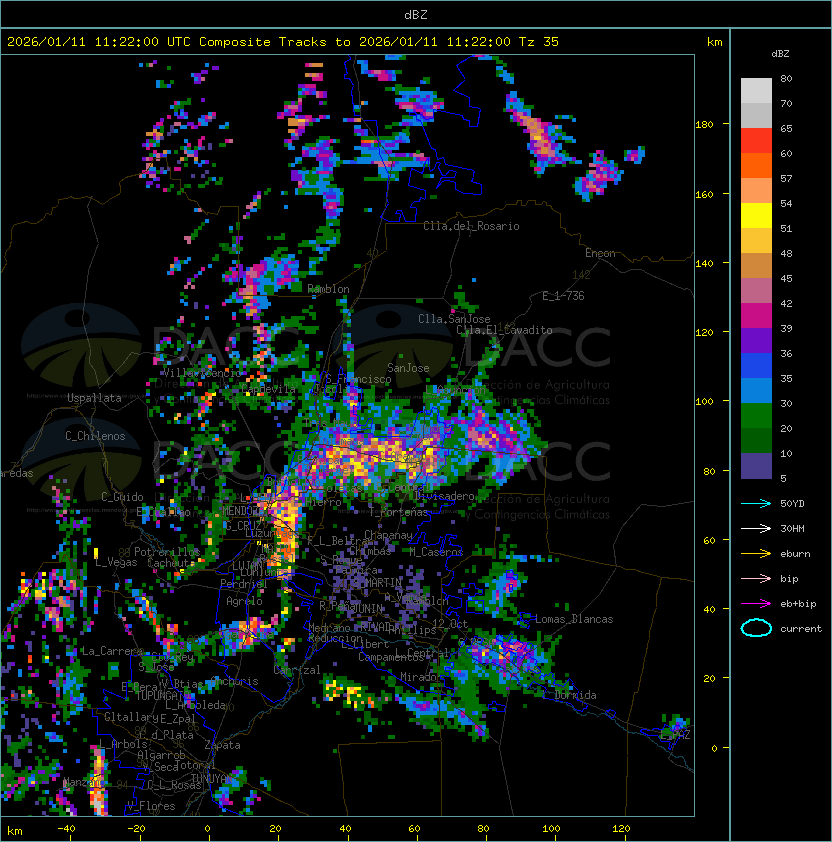The height and width of the screenshot is (842, 832).
Task: Click the 'dBZ' heading above the color scale
Action: [780, 54]
